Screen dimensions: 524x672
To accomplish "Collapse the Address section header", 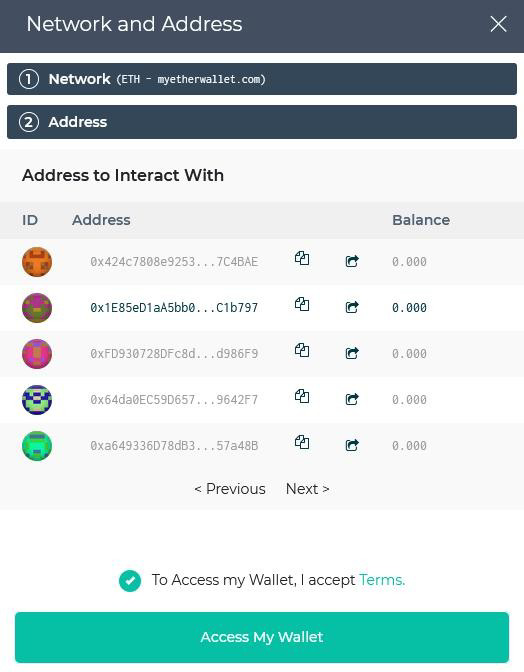I will click(x=262, y=122).
